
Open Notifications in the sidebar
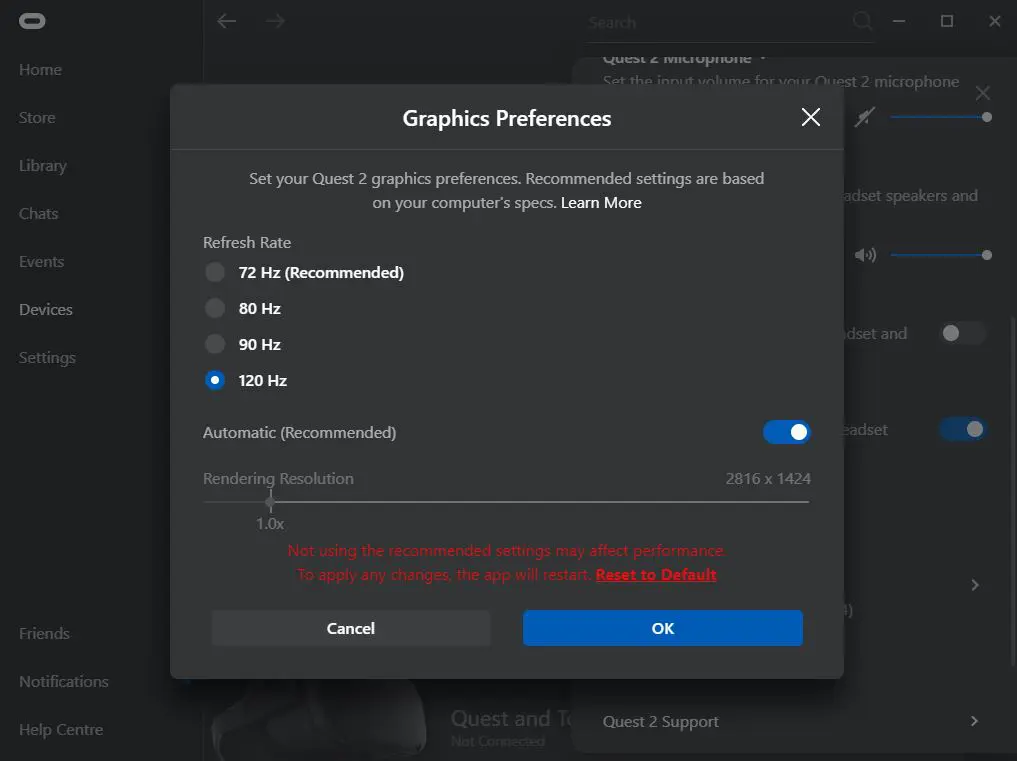(x=64, y=681)
